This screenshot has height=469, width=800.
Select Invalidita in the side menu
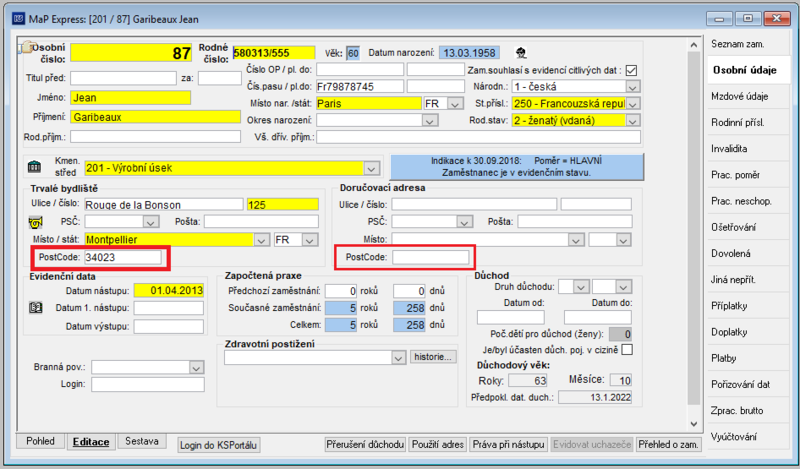[748, 149]
